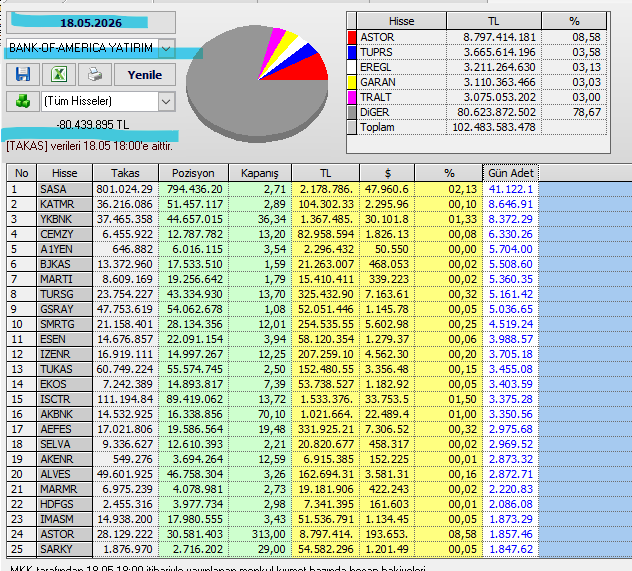Viewport: 632px width, 571px height.
Task: Select the SMRTG stock cell
Action: click(x=64, y=324)
